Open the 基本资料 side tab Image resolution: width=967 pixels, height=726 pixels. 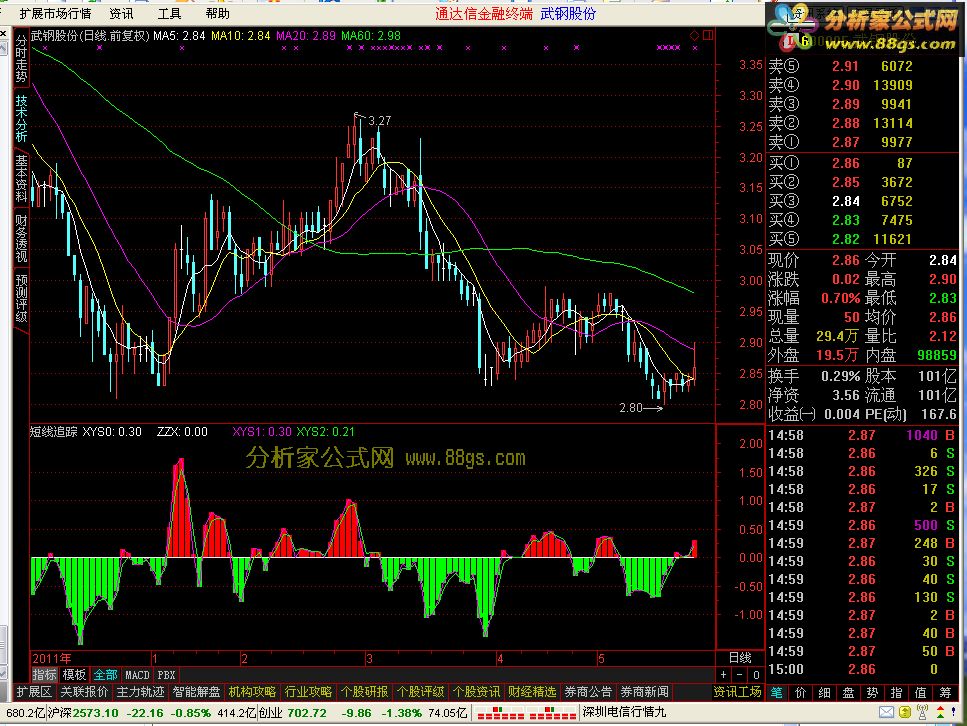(21, 178)
